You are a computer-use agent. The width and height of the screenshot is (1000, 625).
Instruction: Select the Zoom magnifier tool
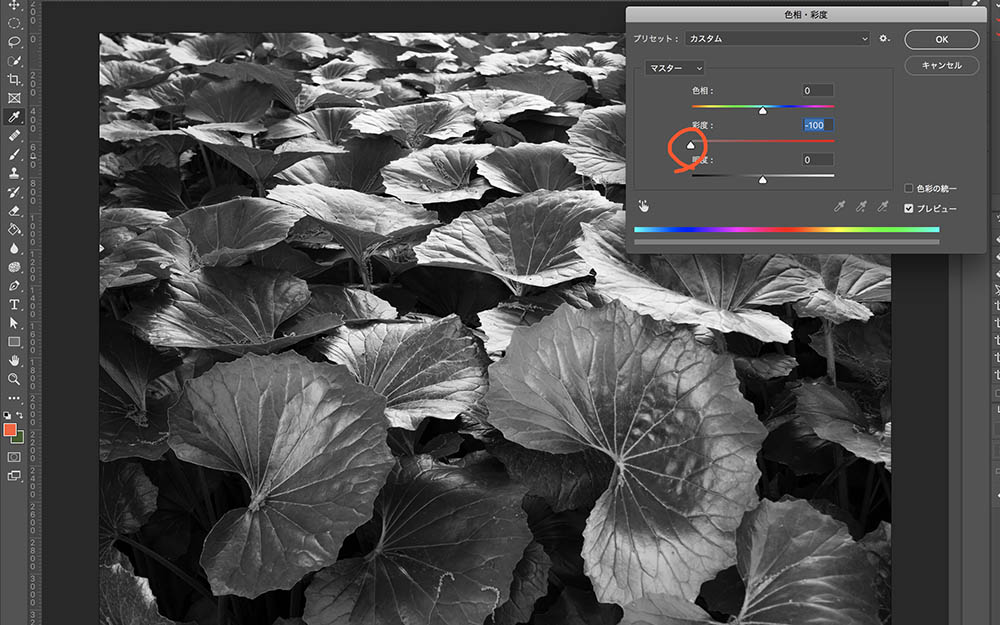point(14,379)
